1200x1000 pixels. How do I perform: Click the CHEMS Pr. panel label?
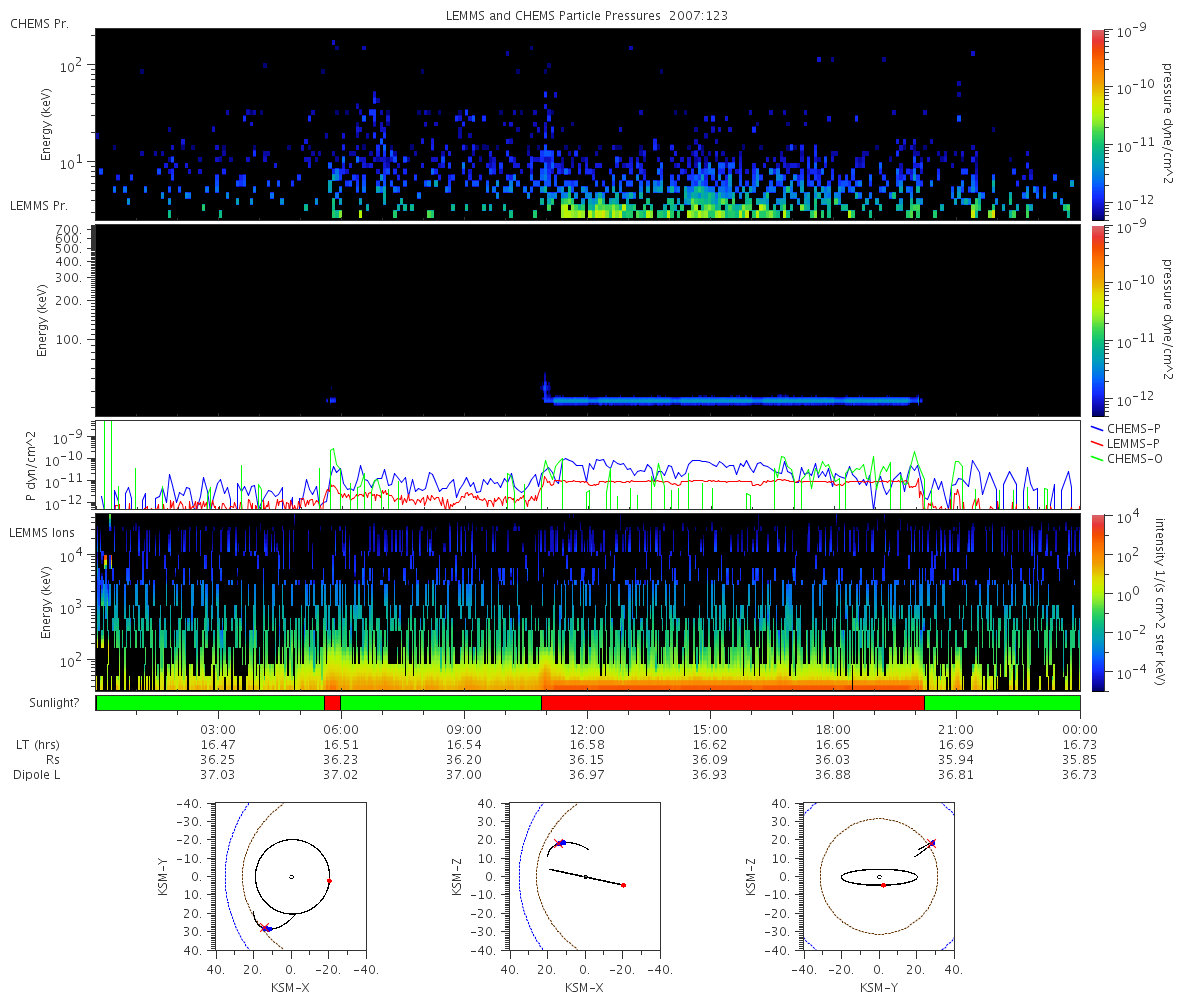click(39, 23)
